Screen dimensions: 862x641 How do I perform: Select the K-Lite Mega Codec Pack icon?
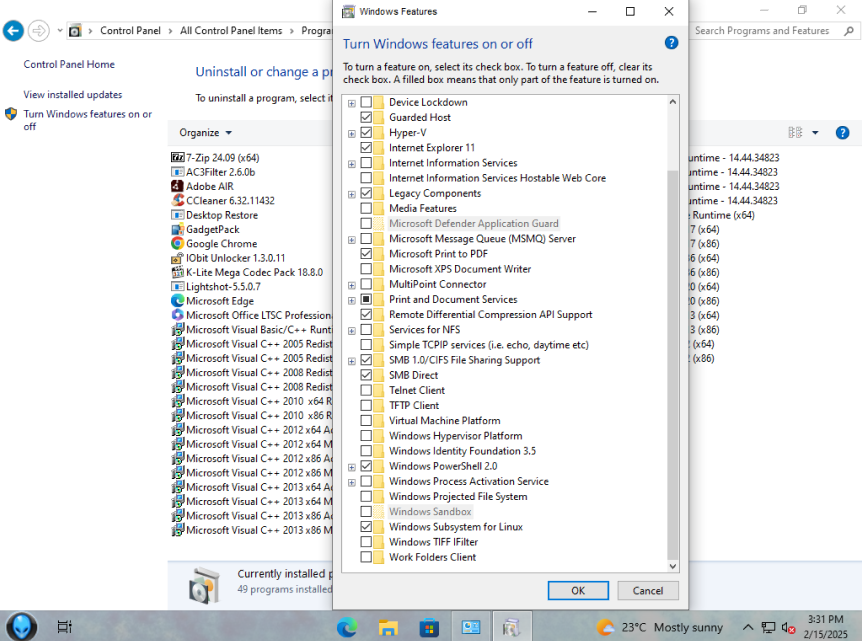[177, 272]
